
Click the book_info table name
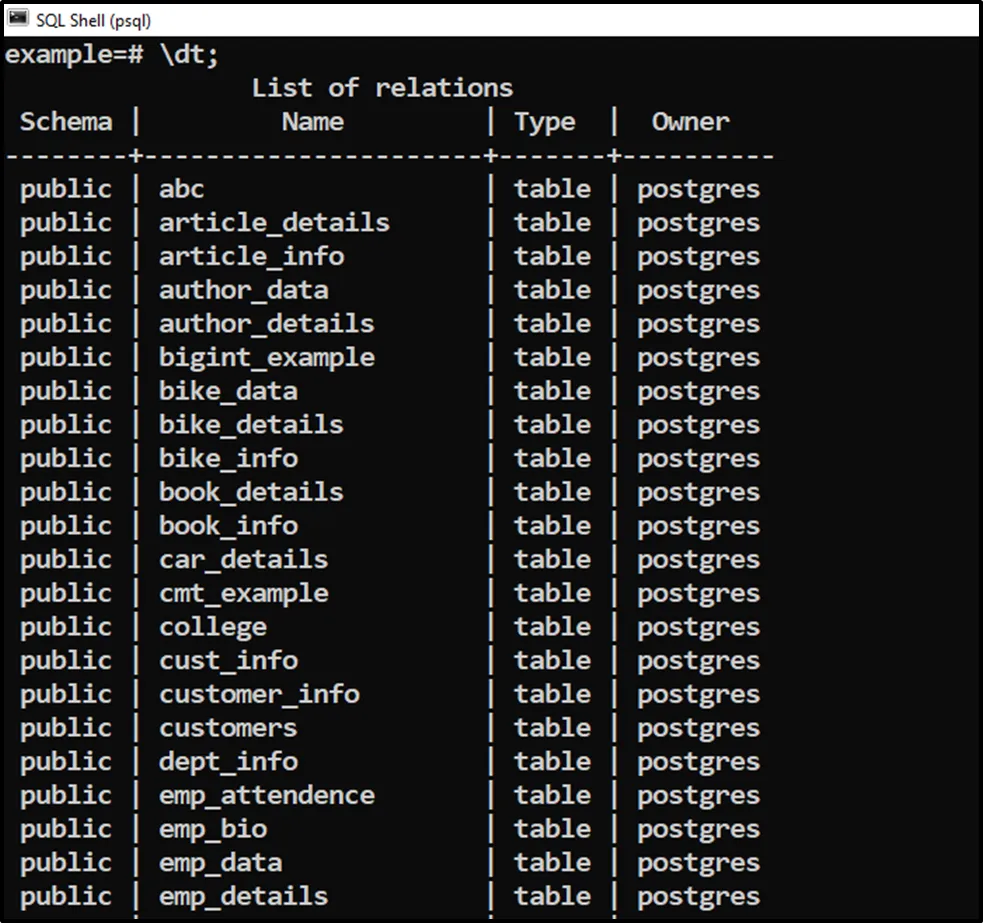pyautogui.click(x=228, y=526)
